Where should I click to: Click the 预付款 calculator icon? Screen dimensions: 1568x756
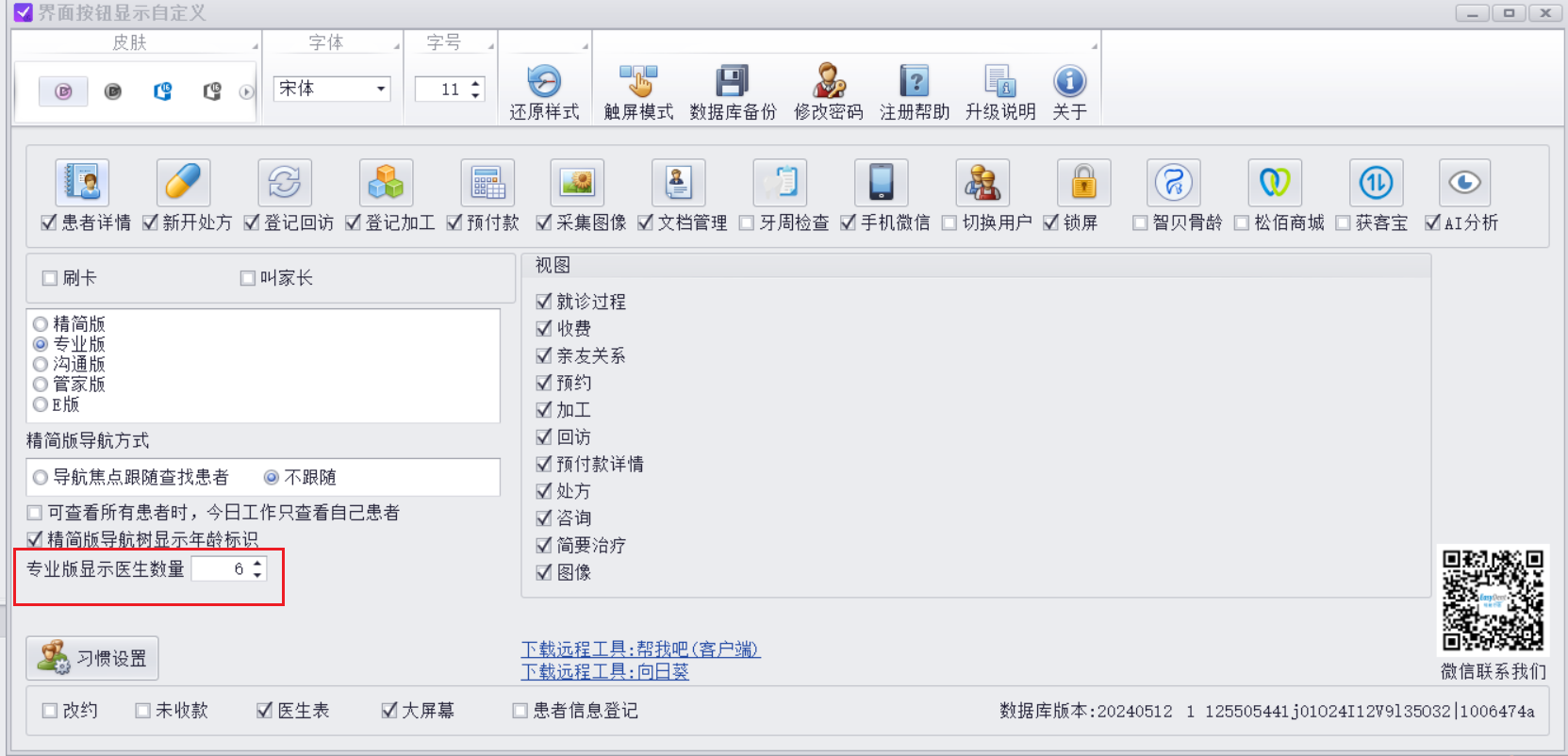[x=487, y=183]
